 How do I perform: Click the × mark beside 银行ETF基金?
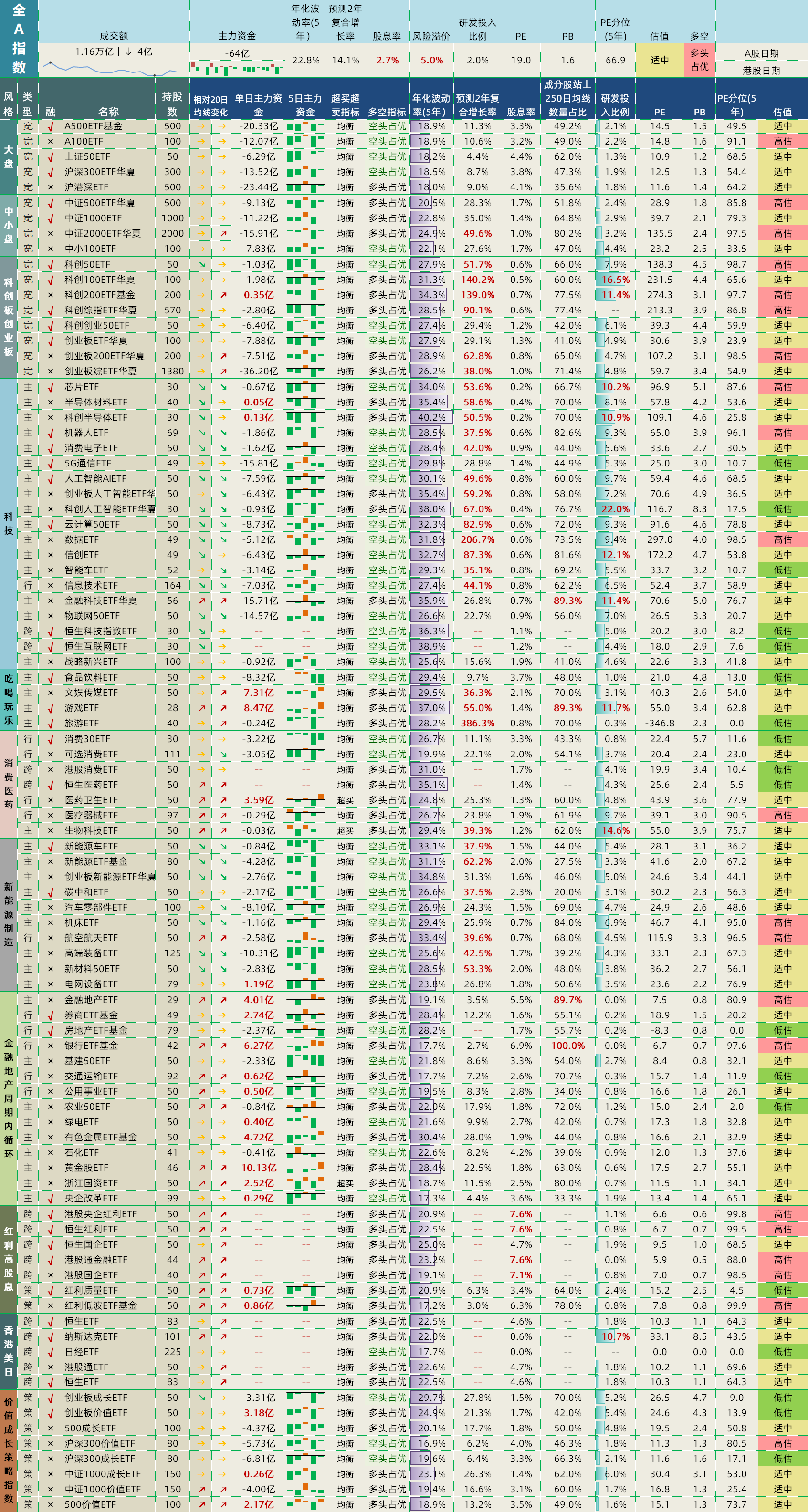coord(51,1046)
